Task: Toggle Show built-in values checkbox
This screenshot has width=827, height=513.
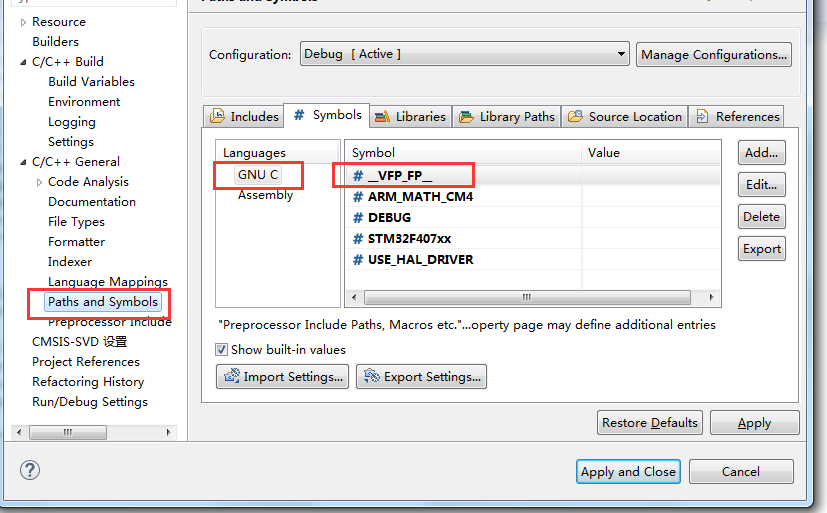Action: (222, 350)
